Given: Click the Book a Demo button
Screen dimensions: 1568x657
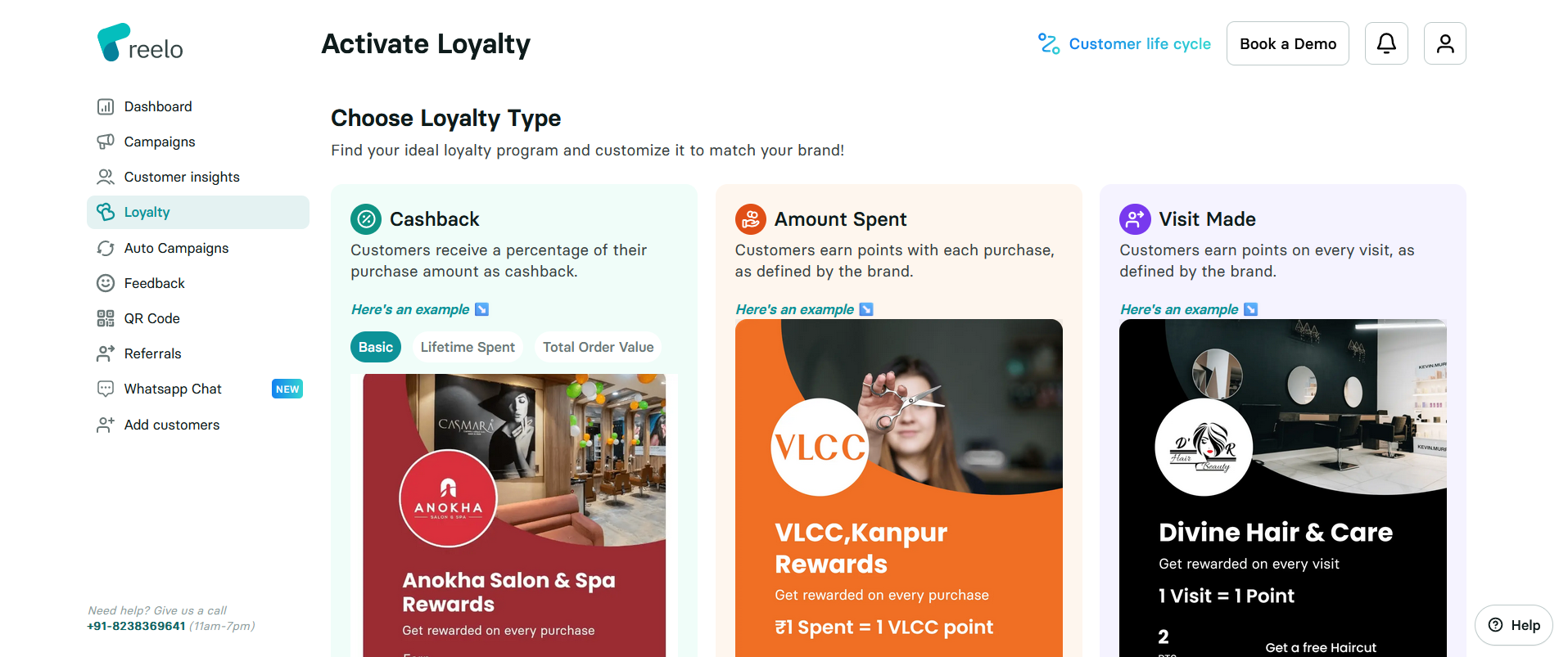Looking at the screenshot, I should click(x=1286, y=43).
